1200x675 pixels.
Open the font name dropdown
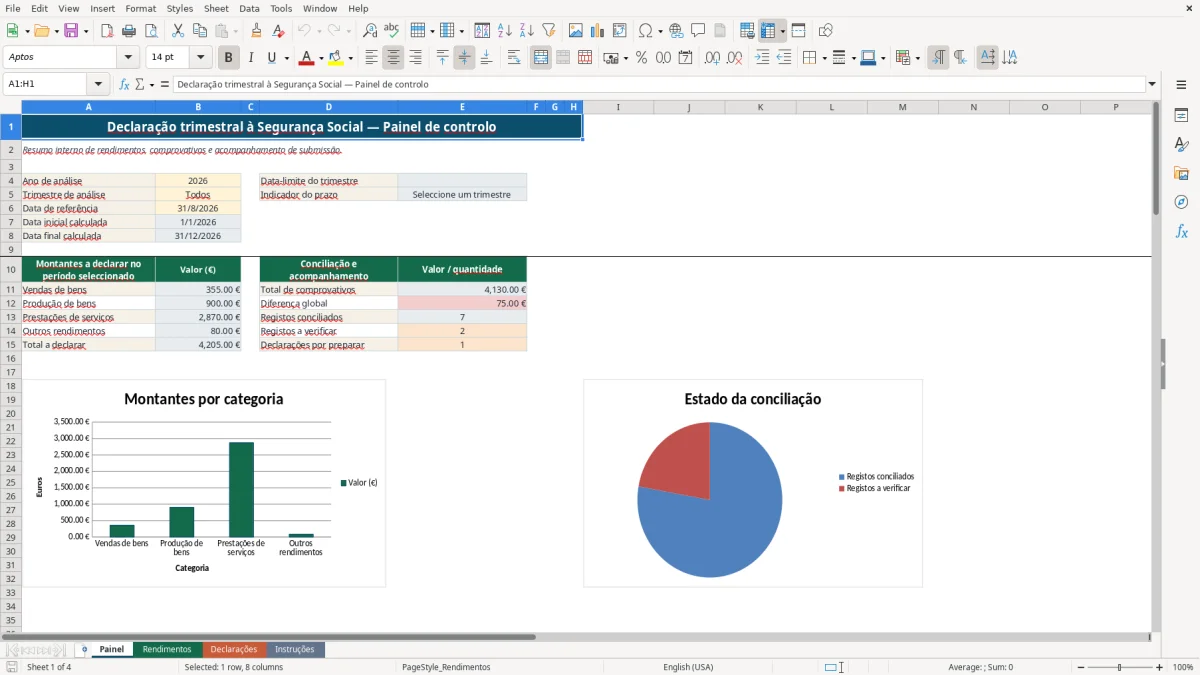(127, 58)
